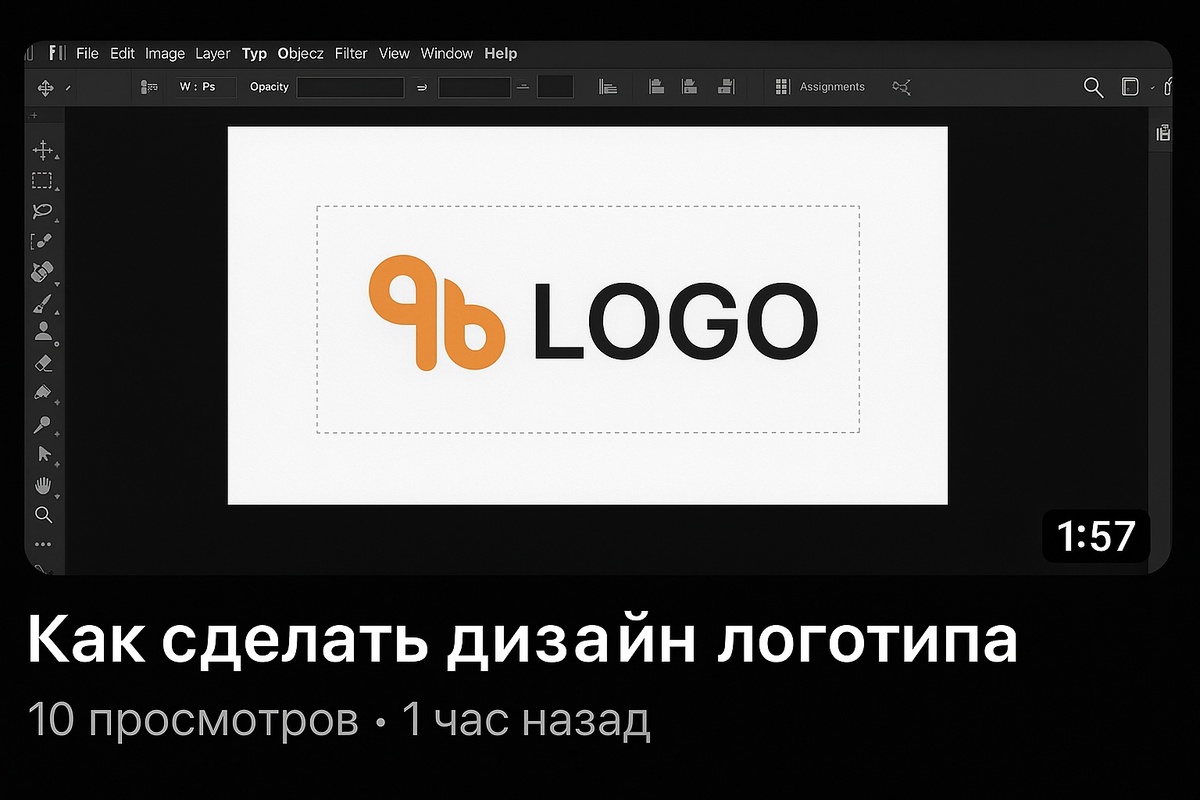Screen dimensions: 1200x800
Task: Open the Filter menu
Action: (351, 54)
